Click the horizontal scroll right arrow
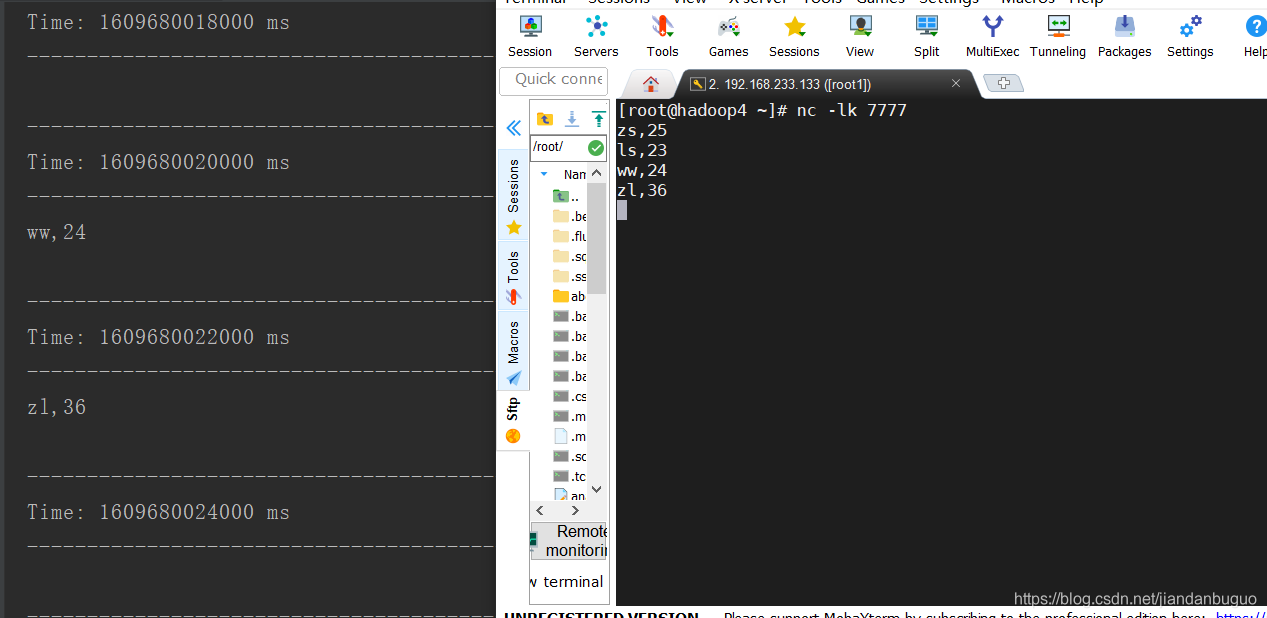The width and height of the screenshot is (1267, 618). [577, 511]
